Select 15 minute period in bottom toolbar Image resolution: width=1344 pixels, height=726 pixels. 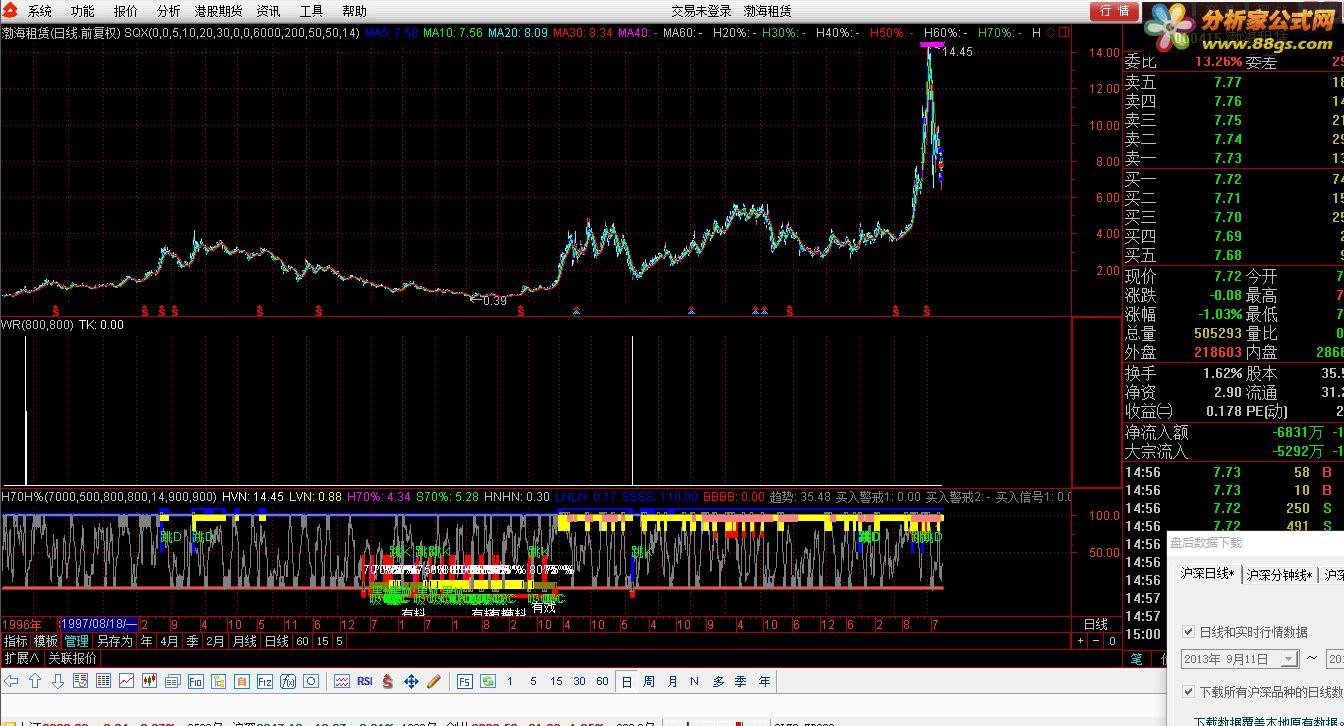[x=556, y=681]
